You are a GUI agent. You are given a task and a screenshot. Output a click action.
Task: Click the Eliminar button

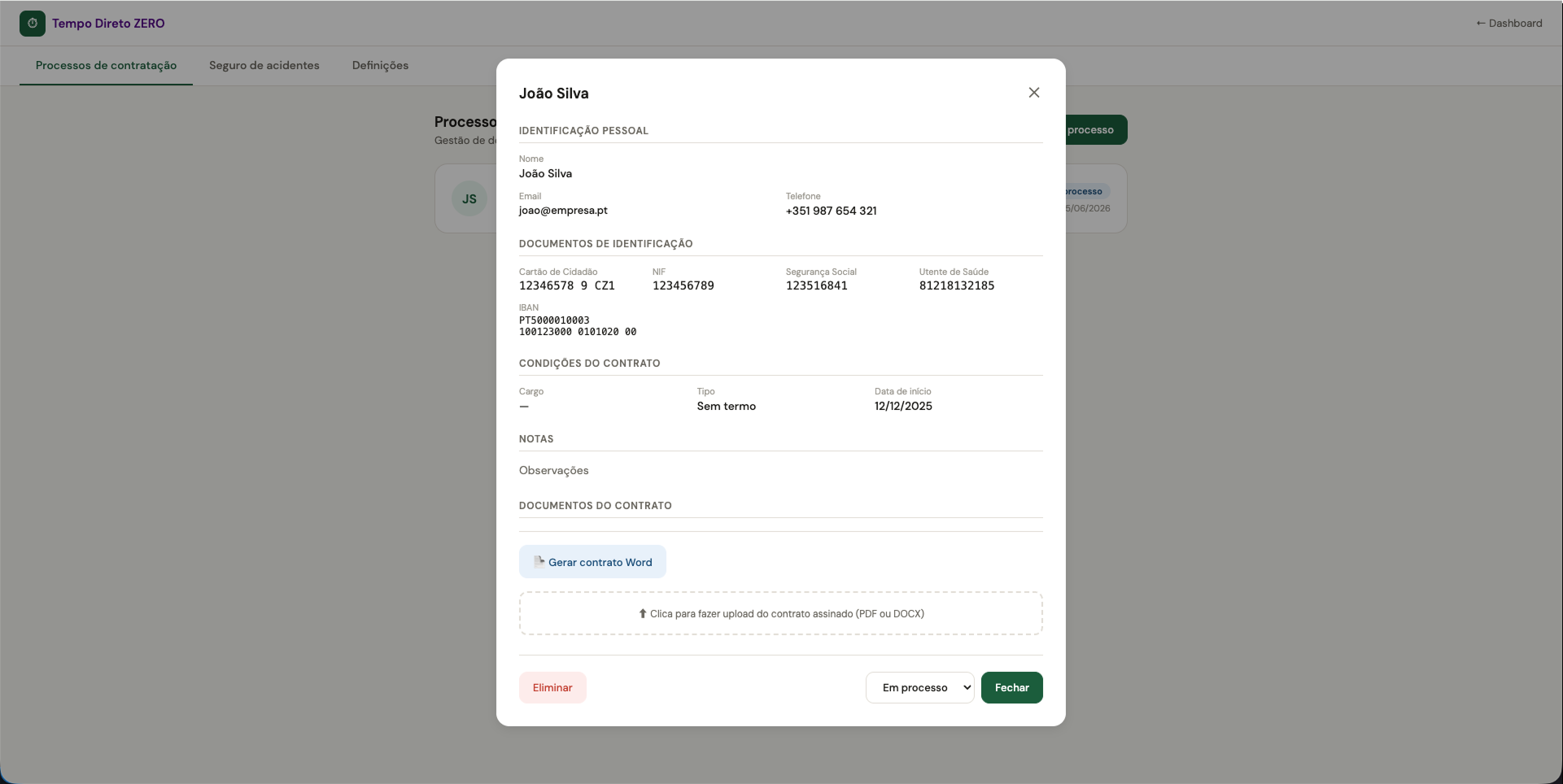point(552,688)
